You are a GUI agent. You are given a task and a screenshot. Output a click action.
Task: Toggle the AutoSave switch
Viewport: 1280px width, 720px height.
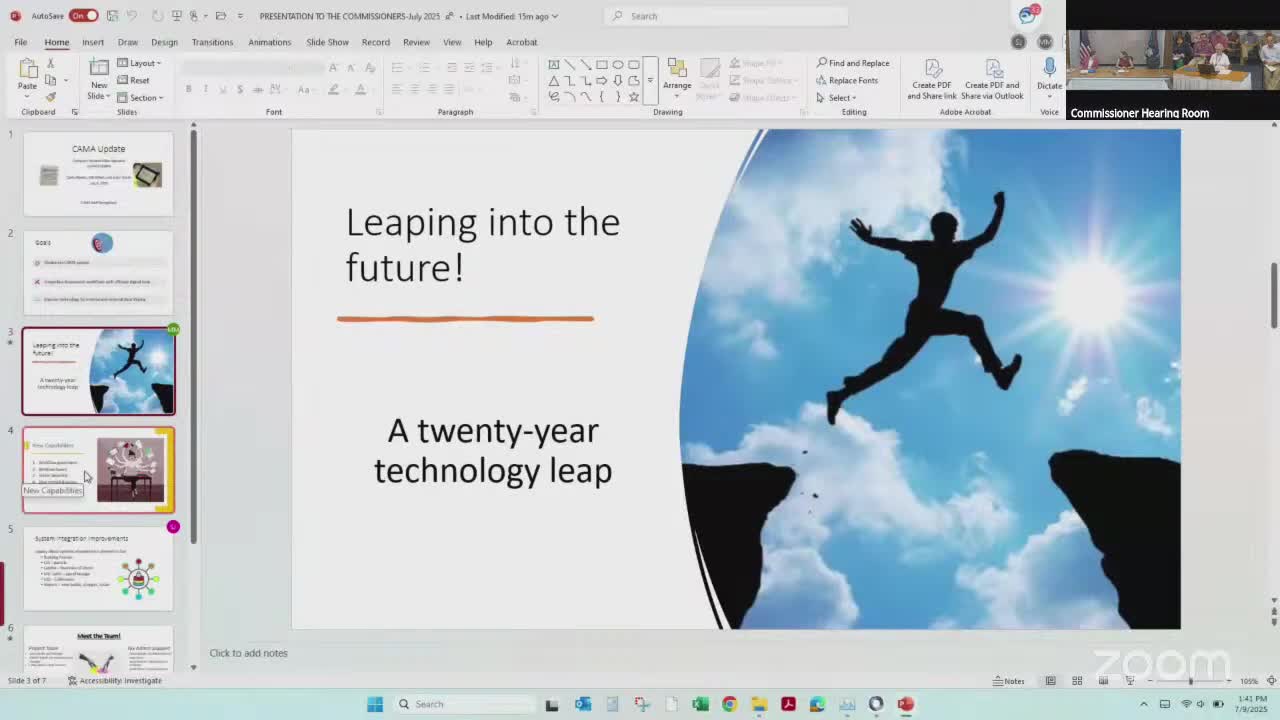coord(83,16)
